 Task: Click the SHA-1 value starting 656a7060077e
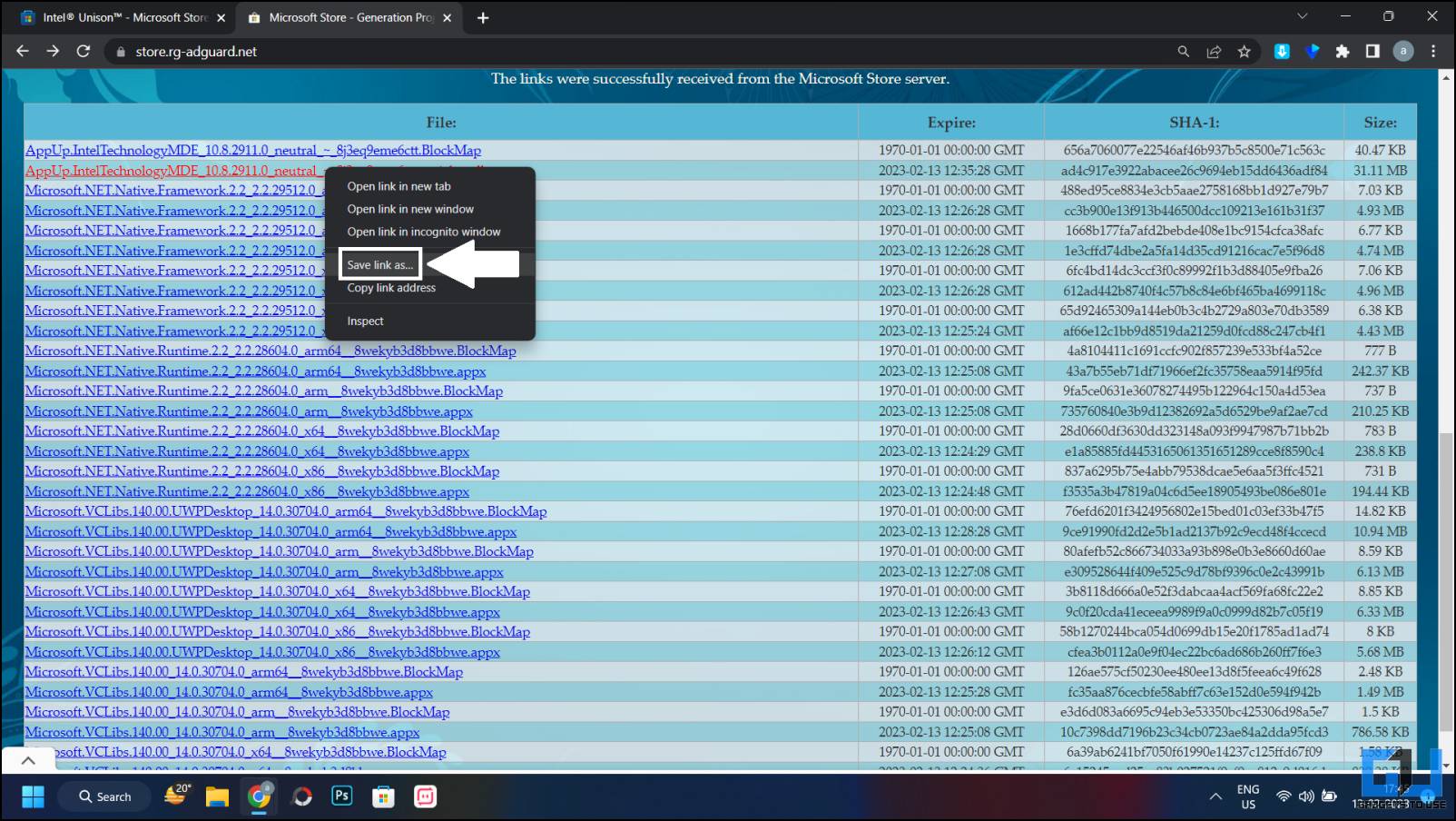(1194, 150)
